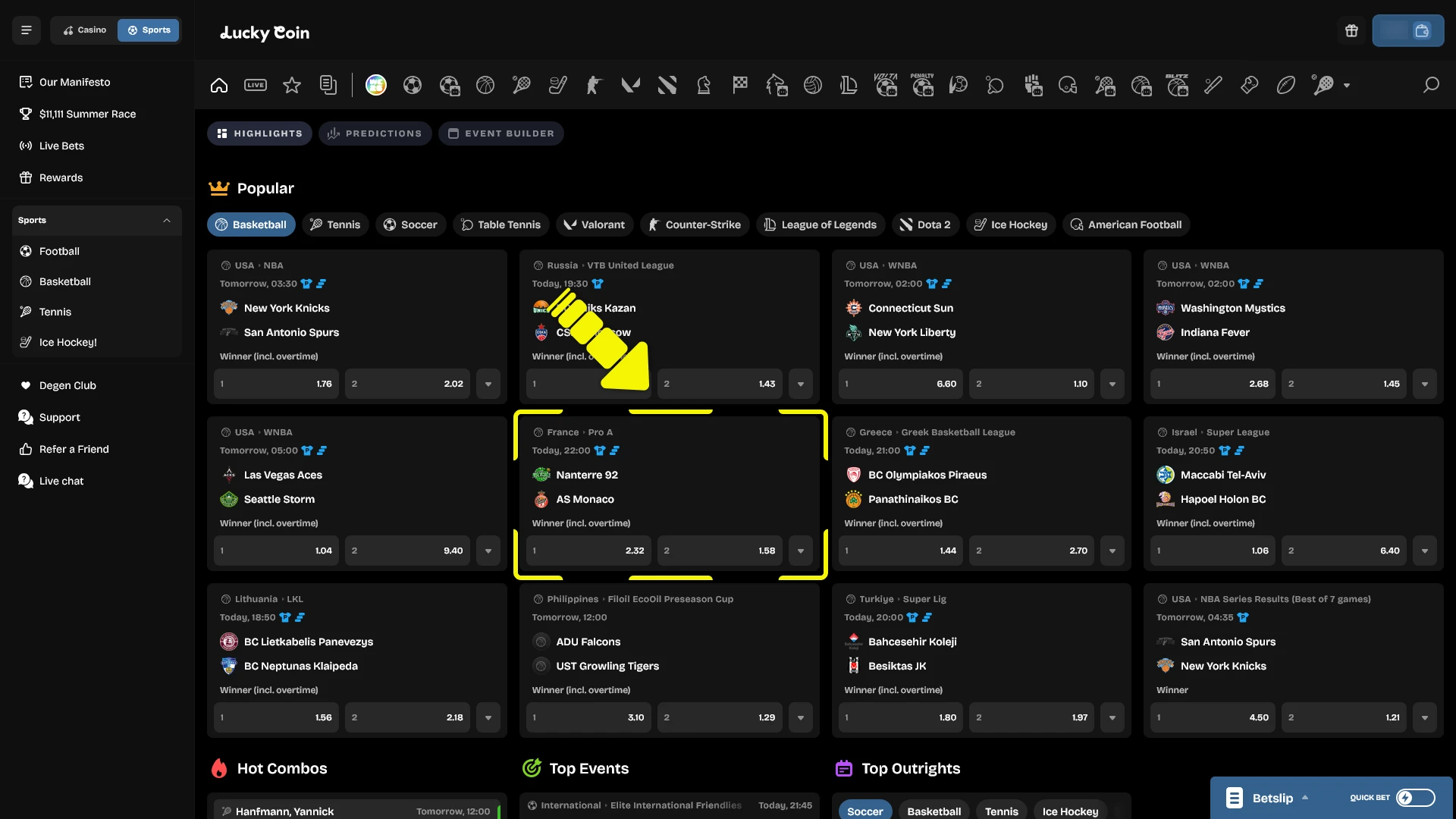Image resolution: width=1456 pixels, height=819 pixels.
Task: Open Live chat support
Action: (x=61, y=481)
